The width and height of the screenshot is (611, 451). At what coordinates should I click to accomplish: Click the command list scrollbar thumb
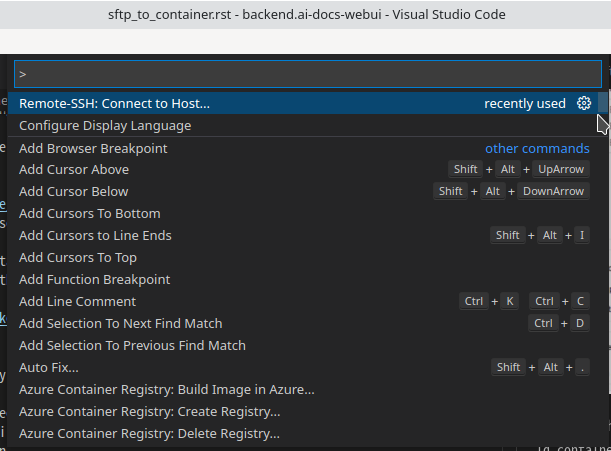pyautogui.click(x=603, y=102)
